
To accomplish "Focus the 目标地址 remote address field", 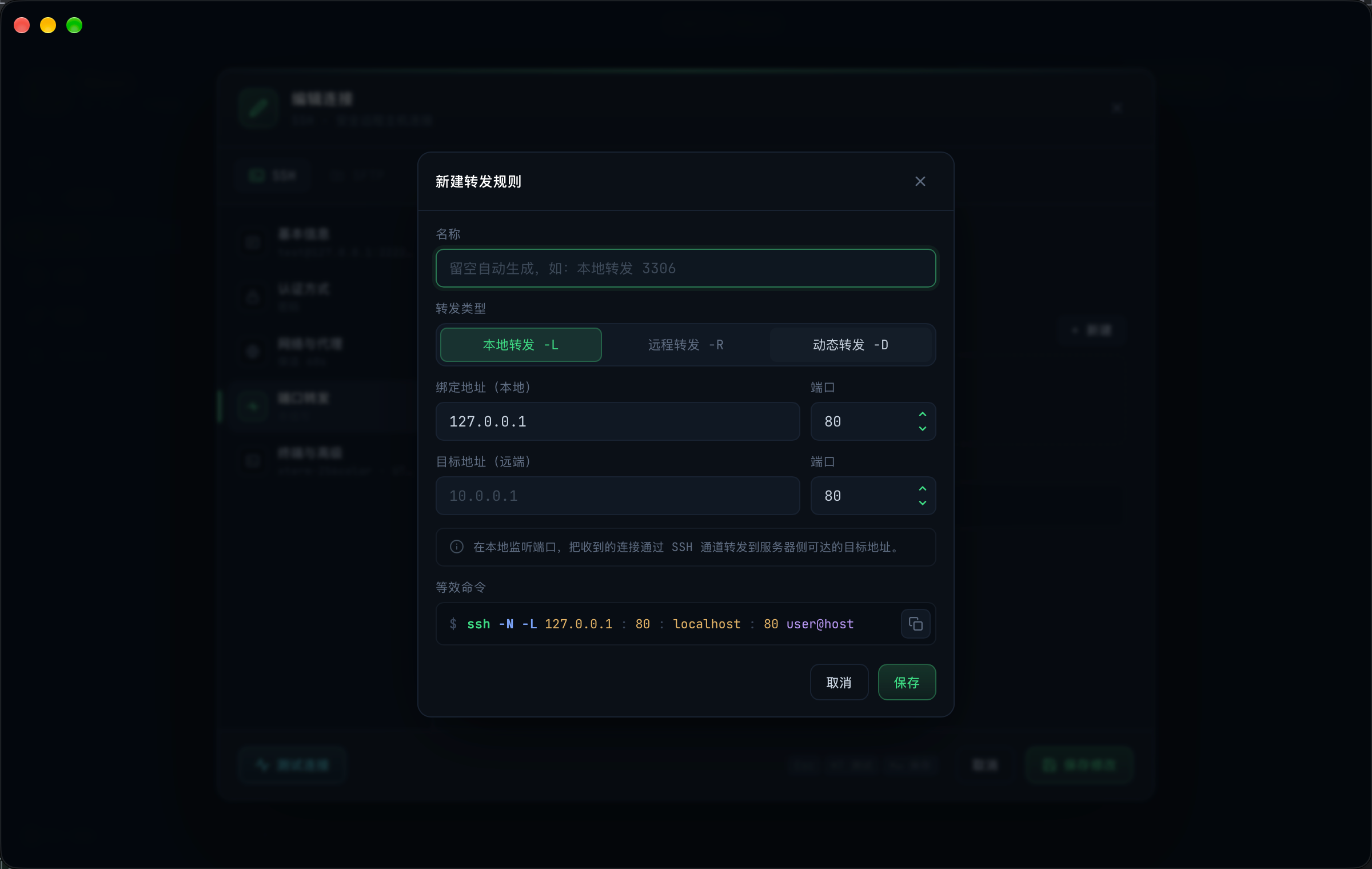I will pos(617,496).
